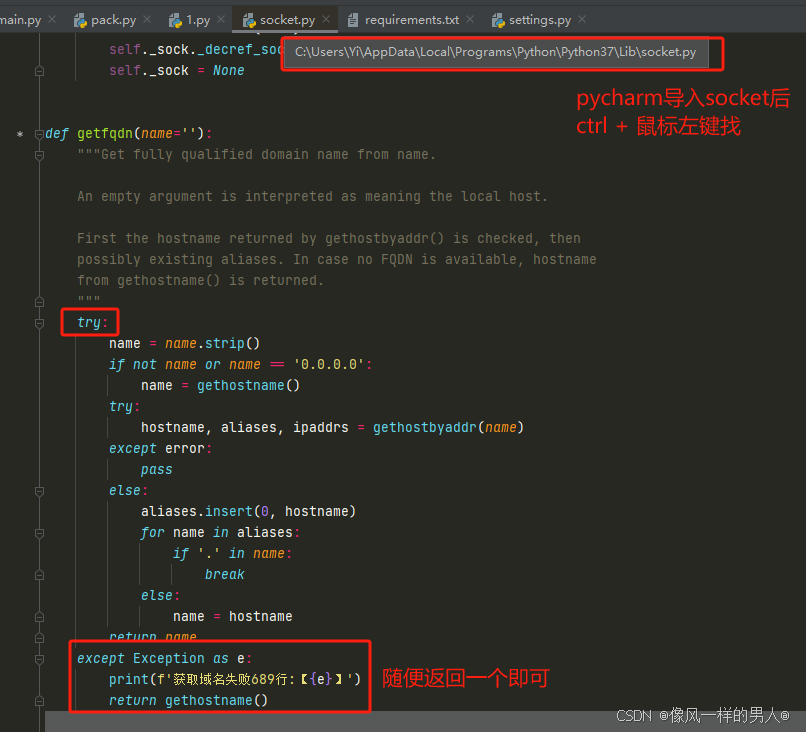Click 'gethostname()' in 'name = gethostname()' line
This screenshot has height=732, width=806.
pyautogui.click(x=248, y=386)
